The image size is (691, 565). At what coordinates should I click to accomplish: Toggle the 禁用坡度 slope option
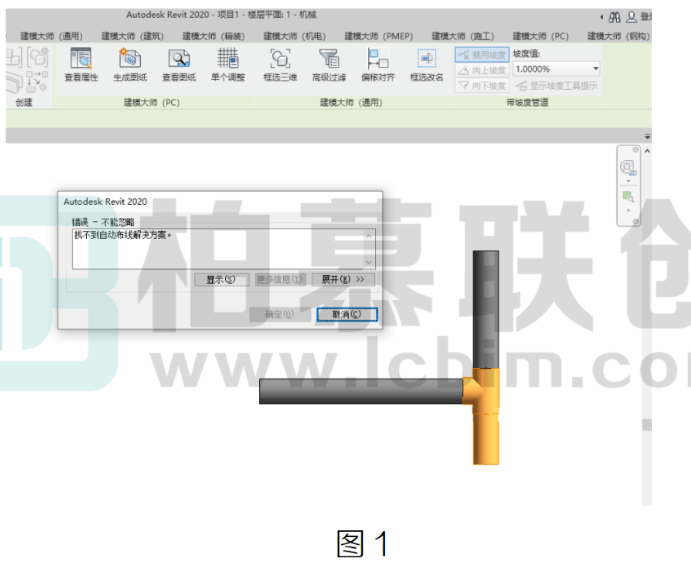click(482, 55)
